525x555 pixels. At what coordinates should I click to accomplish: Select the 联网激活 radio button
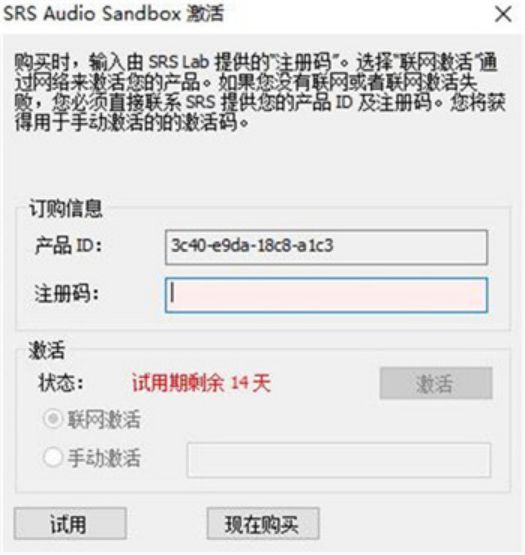pyautogui.click(x=53, y=419)
